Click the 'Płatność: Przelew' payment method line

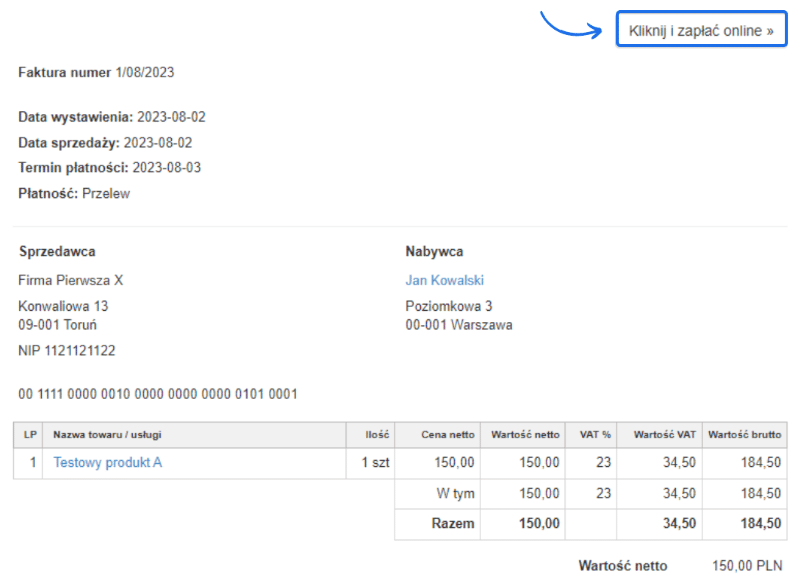click(74, 194)
